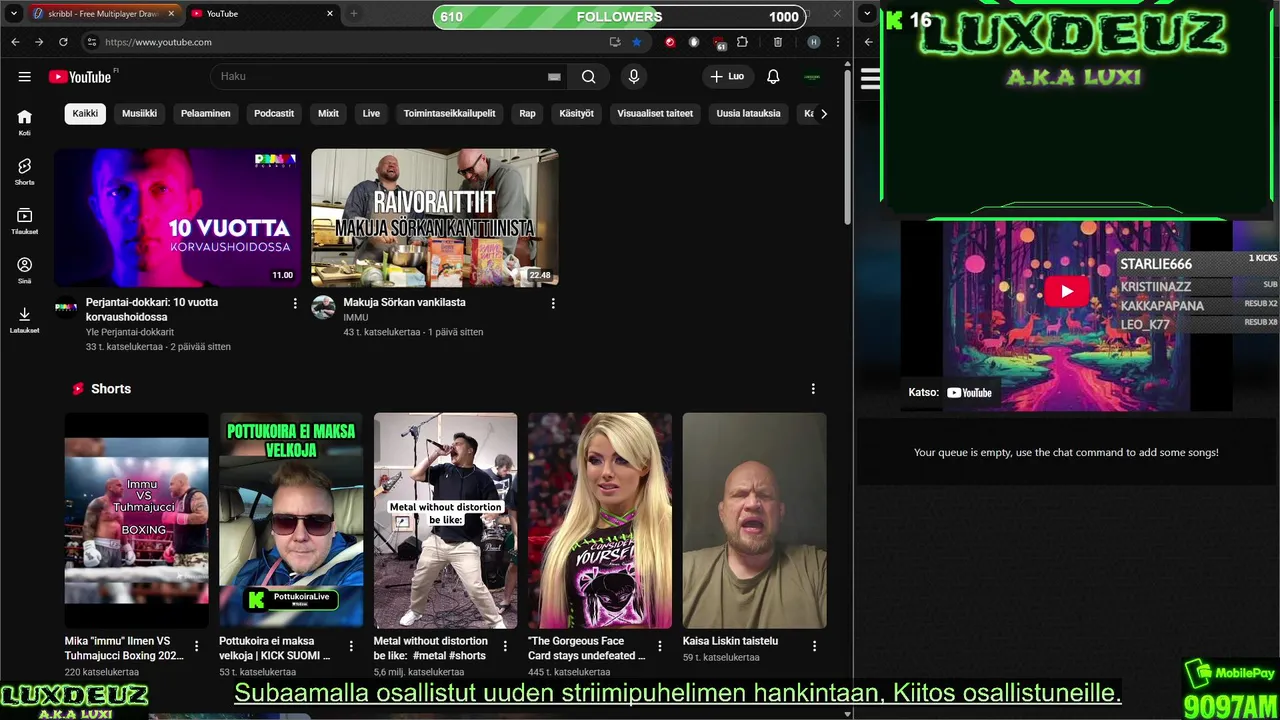This screenshot has height=720, width=1280.
Task: Open Shorts in the sidebar
Action: coord(24,171)
